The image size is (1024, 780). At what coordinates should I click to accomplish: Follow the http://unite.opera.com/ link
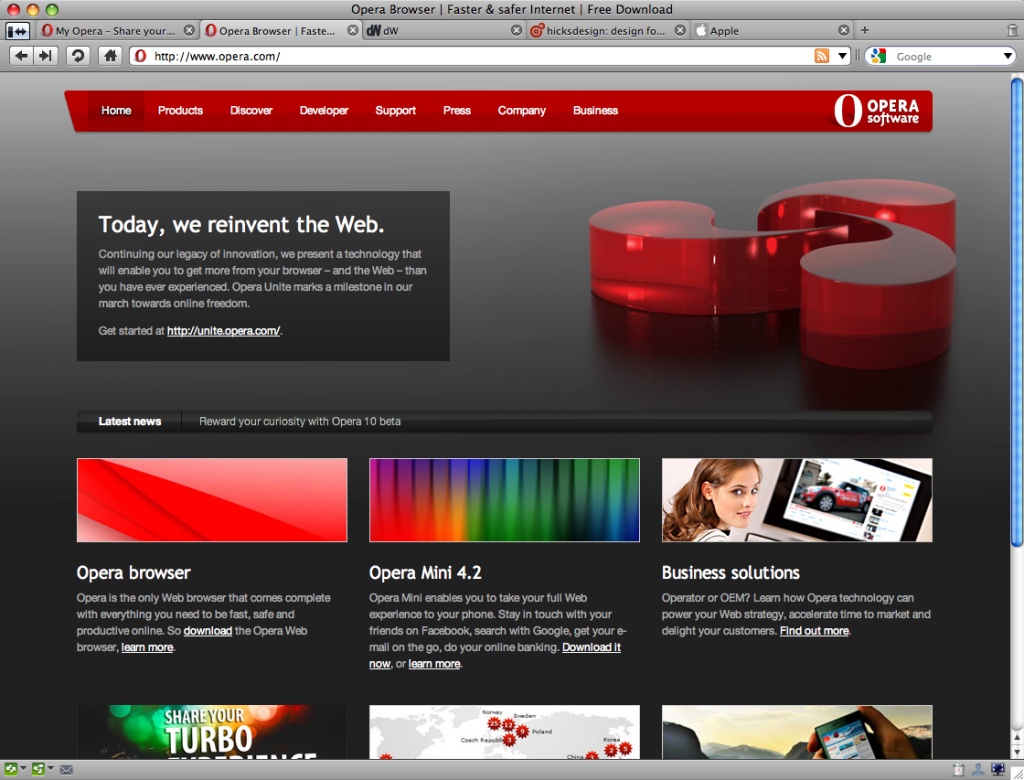coord(223,331)
